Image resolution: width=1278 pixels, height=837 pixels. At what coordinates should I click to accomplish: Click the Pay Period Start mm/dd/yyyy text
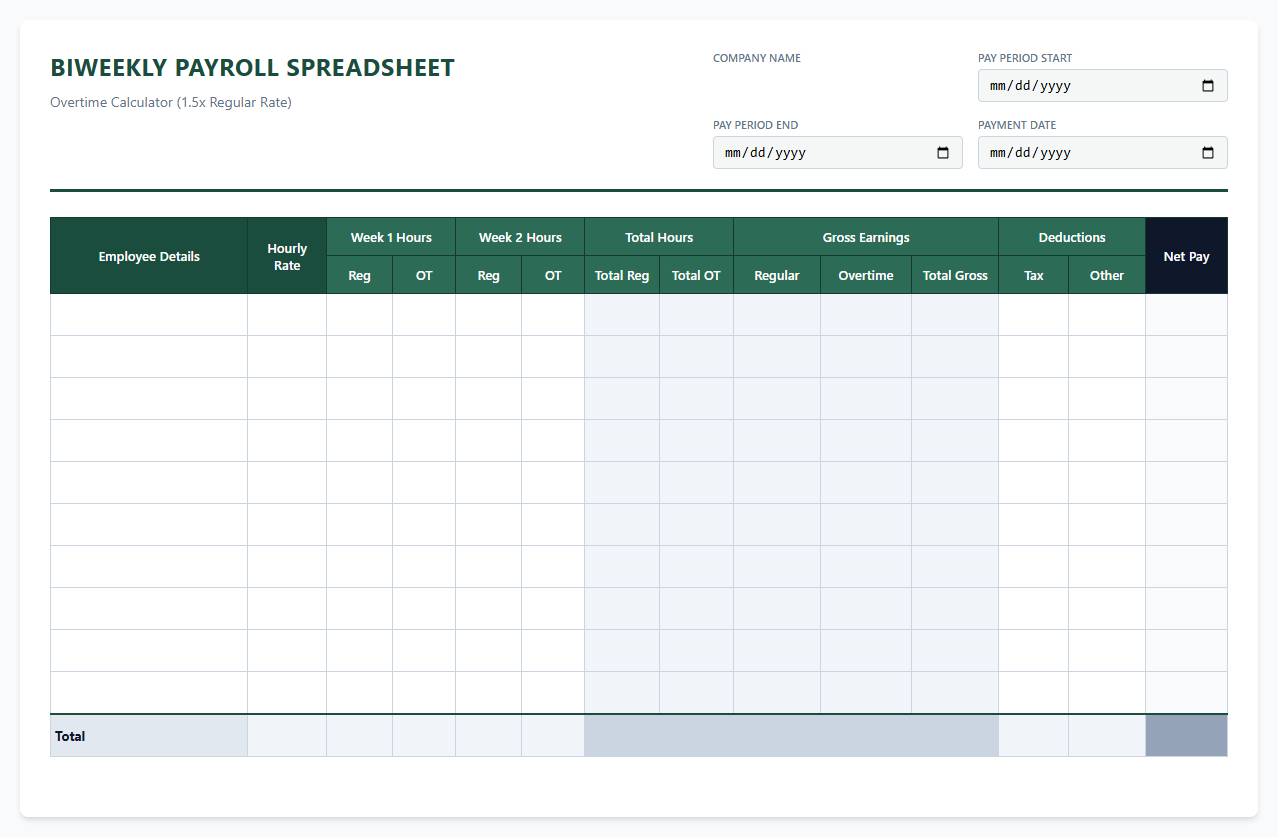click(x=1030, y=86)
